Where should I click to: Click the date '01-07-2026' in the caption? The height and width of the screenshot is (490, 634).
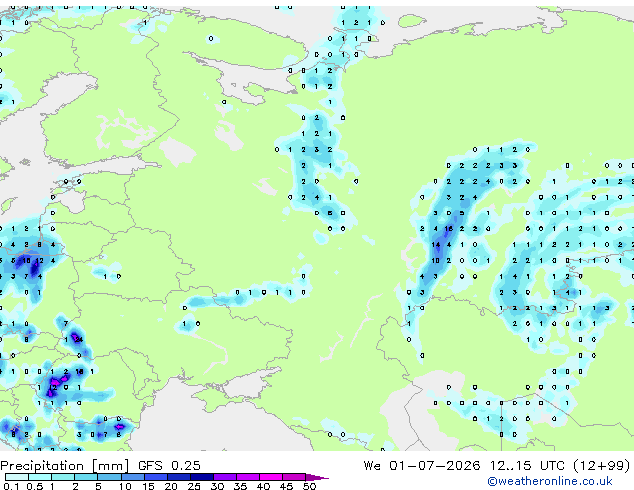click(x=435, y=466)
